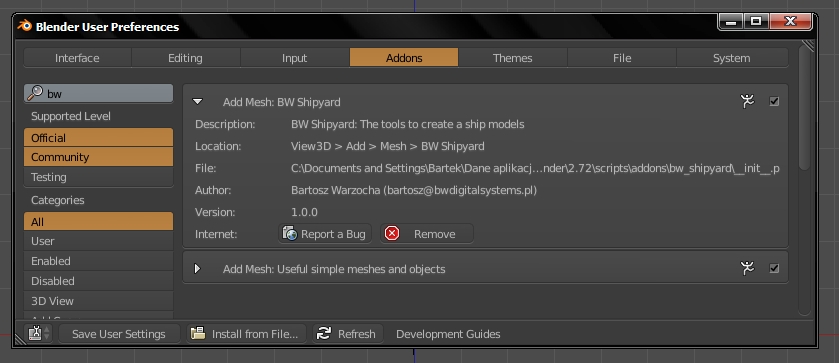
Task: Click the folder icon on Install from File
Action: point(199,334)
